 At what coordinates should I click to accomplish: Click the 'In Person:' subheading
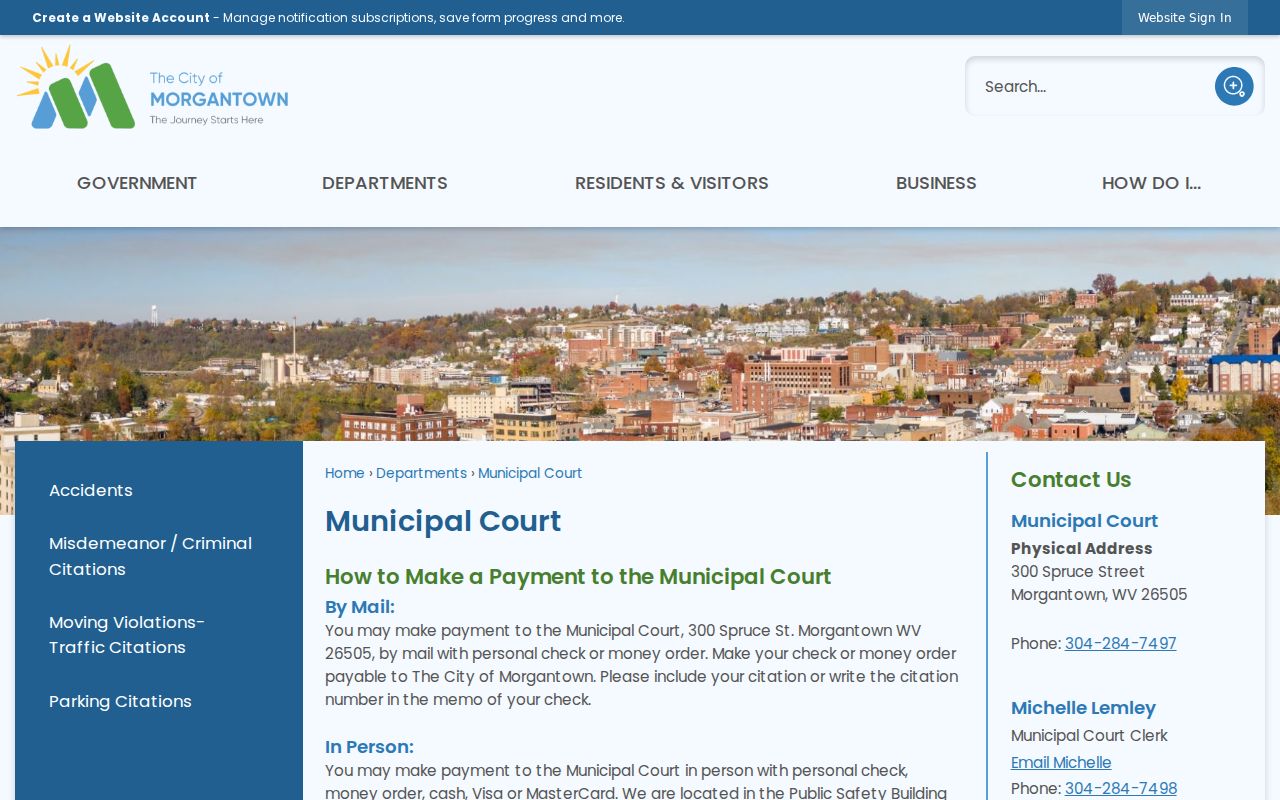[x=369, y=747]
